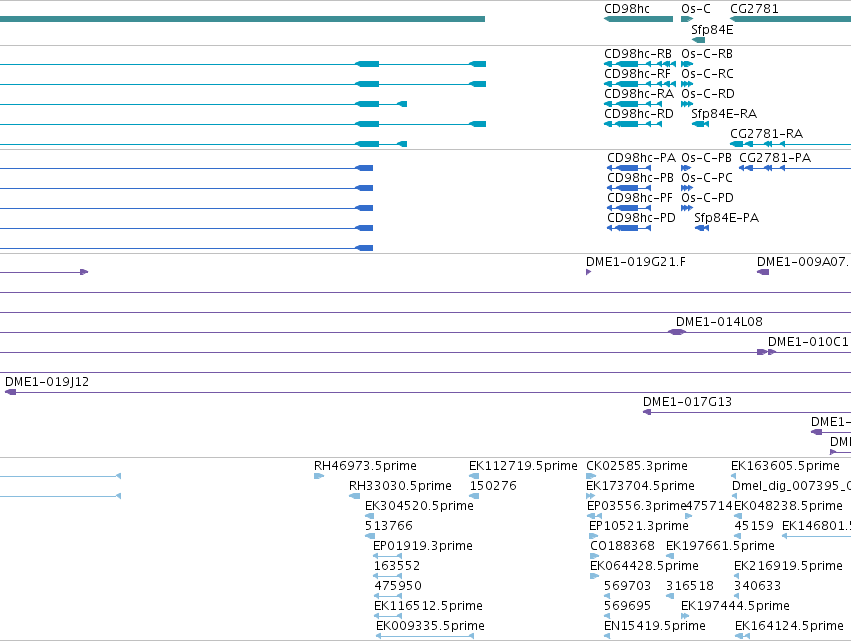Select the feature labeled 150276
Image resolution: width=851 pixels, height=641 pixels.
click(x=493, y=486)
